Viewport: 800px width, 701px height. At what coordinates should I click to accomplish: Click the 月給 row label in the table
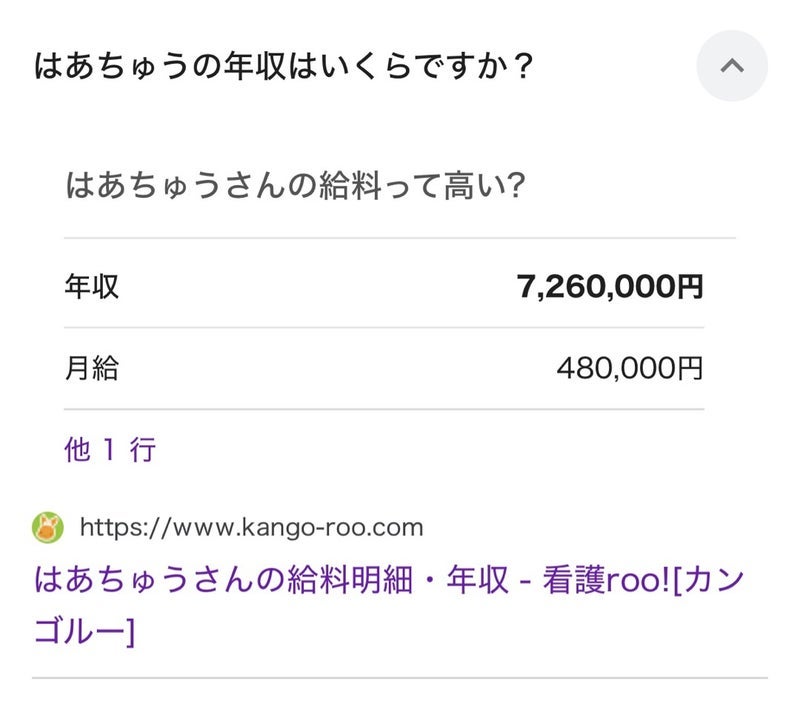click(x=92, y=369)
